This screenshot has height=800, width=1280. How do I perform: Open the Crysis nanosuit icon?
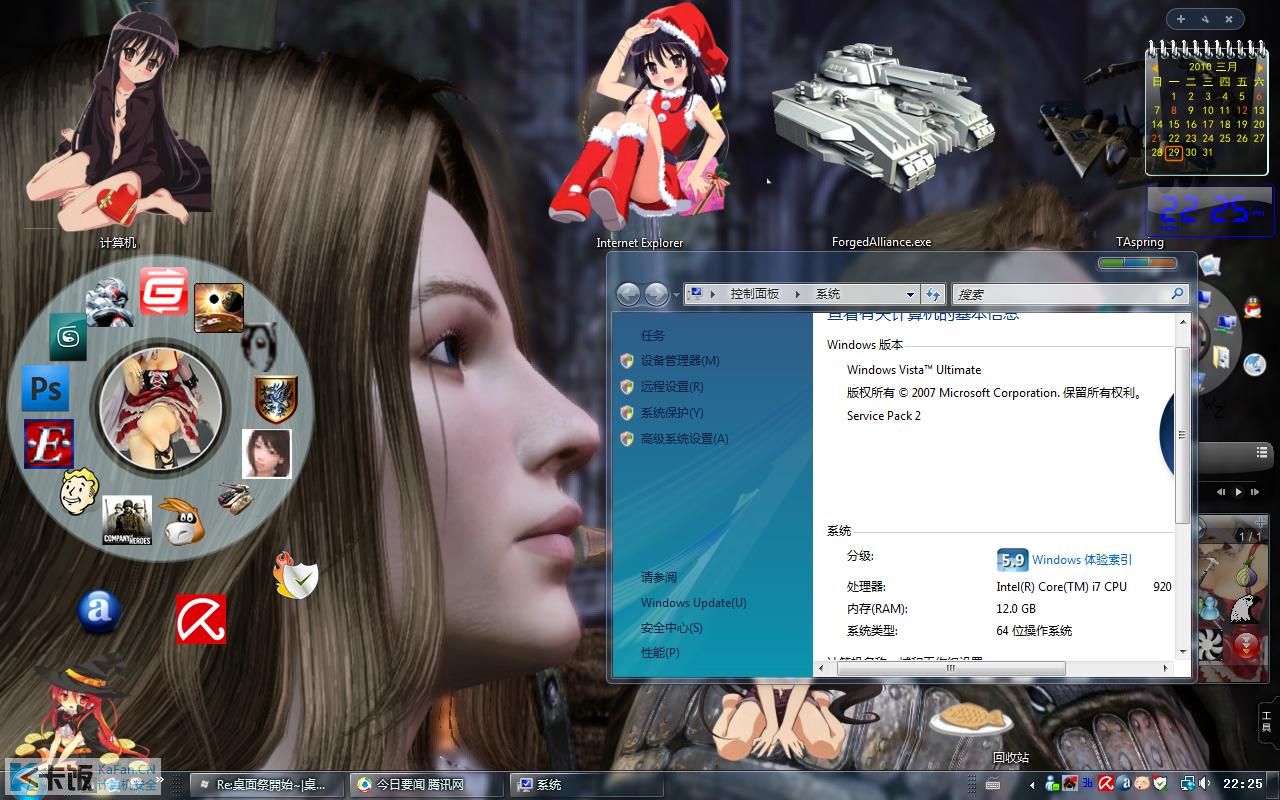click(109, 302)
